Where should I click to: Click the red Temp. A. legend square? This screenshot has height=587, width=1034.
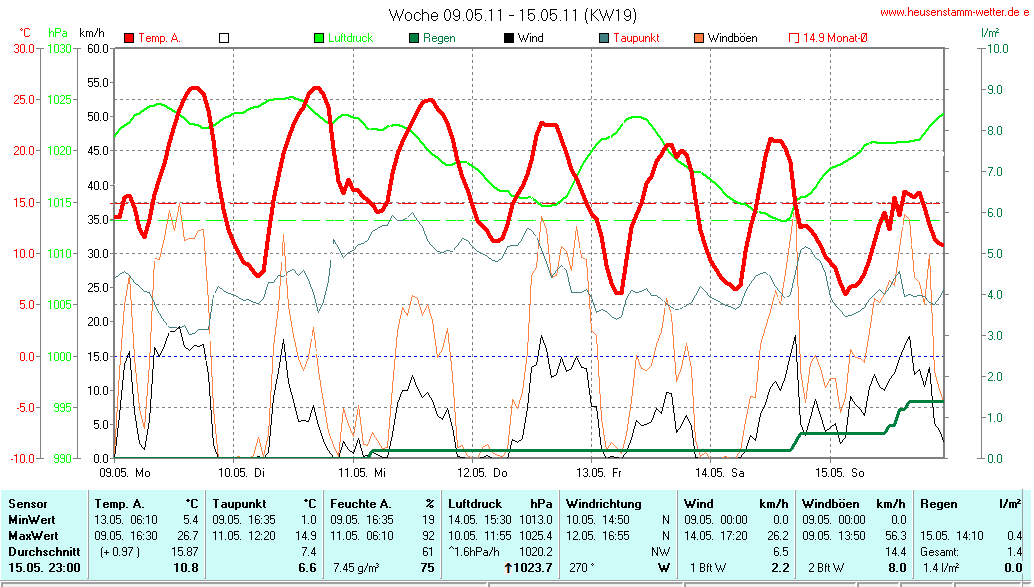tap(129, 38)
